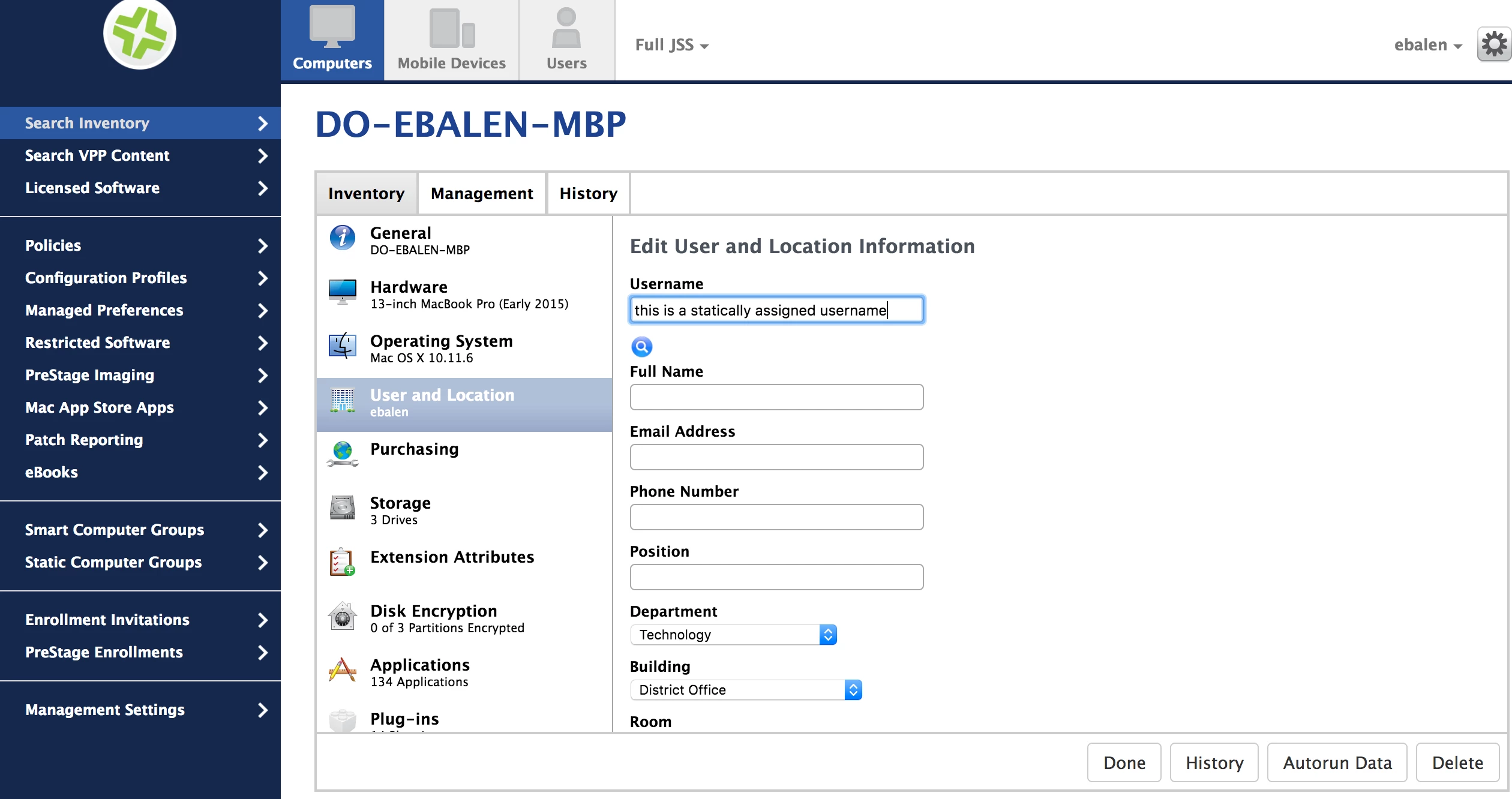
Task: Click the Phone Number input field
Action: (776, 517)
